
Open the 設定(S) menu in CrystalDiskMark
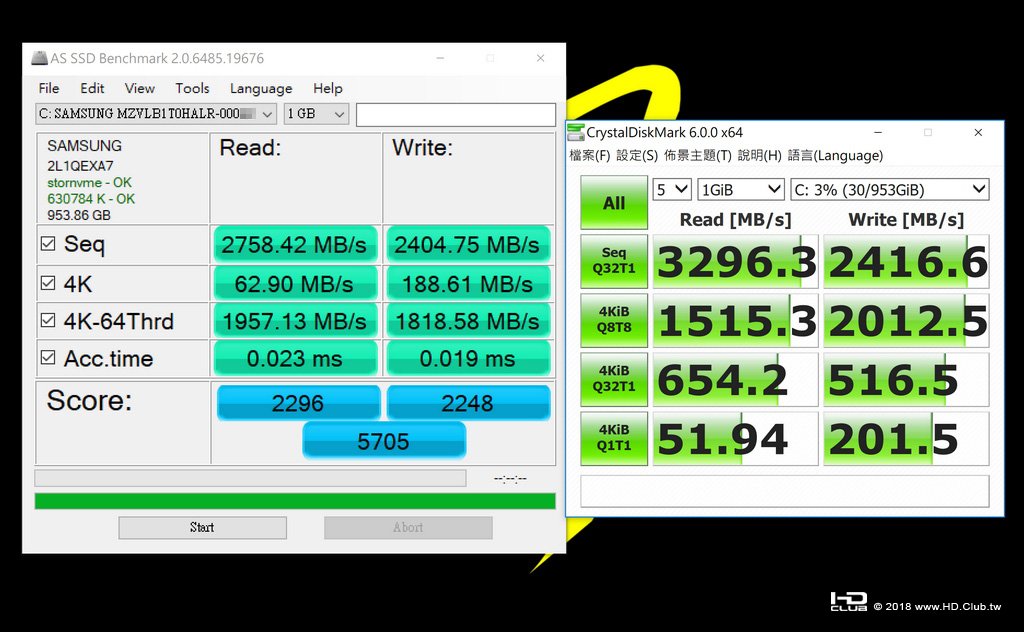(x=637, y=155)
